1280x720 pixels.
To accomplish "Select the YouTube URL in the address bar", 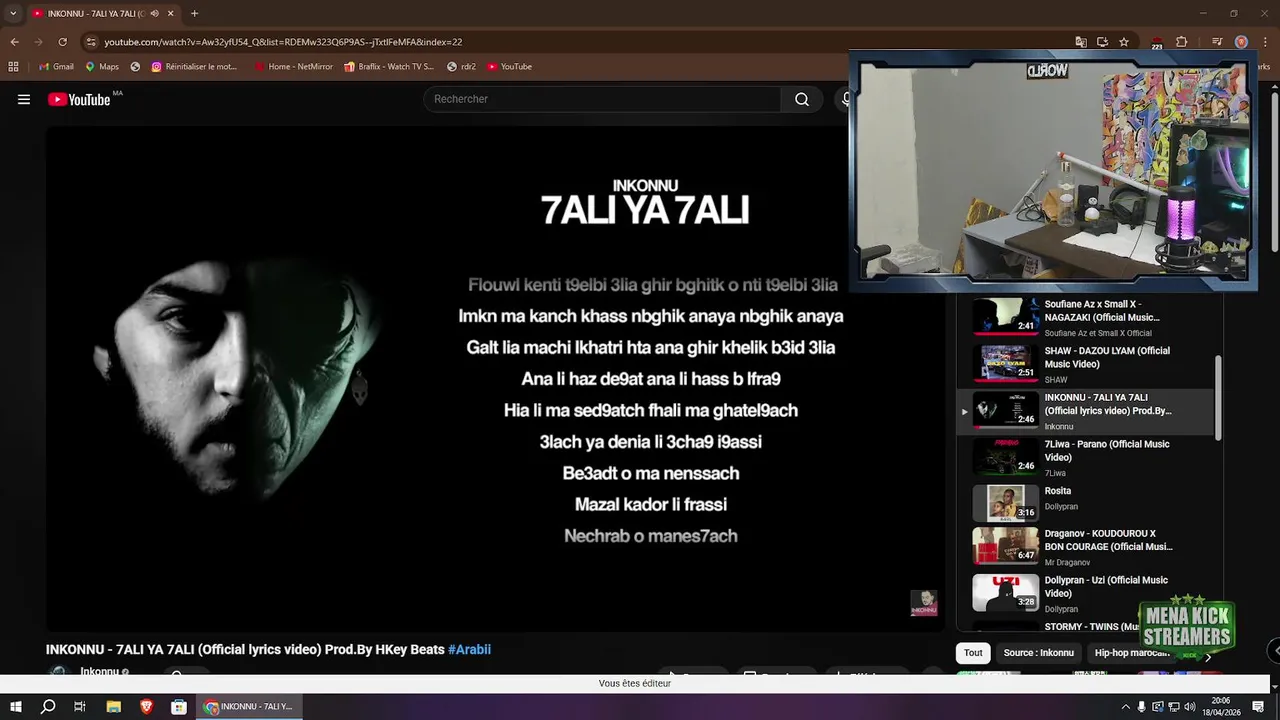I will (x=283, y=42).
